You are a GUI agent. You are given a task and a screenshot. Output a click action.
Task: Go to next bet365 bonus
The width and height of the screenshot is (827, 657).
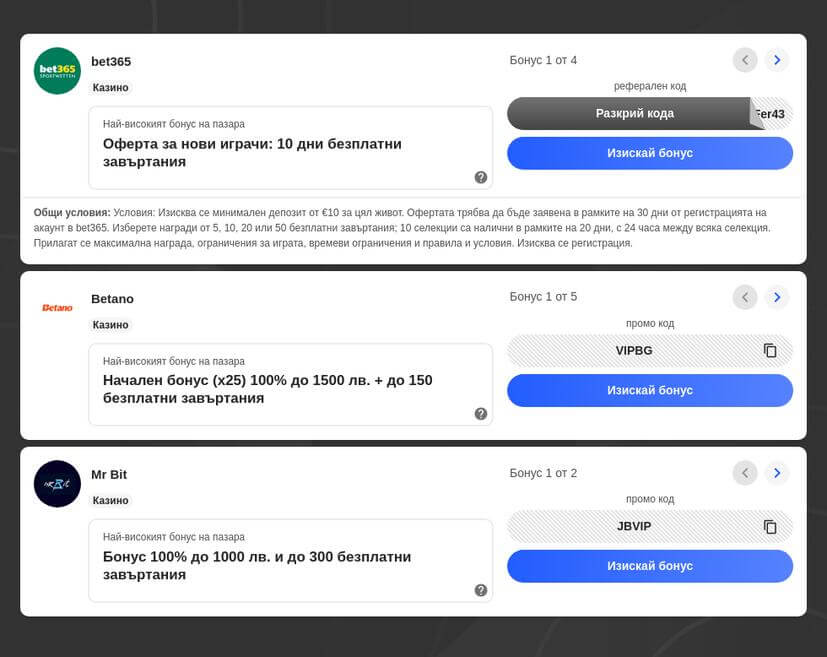click(777, 60)
